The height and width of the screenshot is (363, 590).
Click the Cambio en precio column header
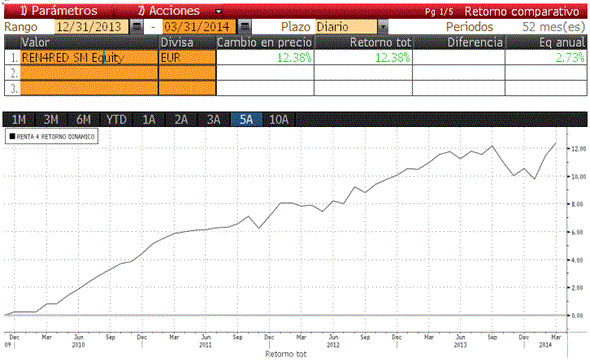pos(265,42)
